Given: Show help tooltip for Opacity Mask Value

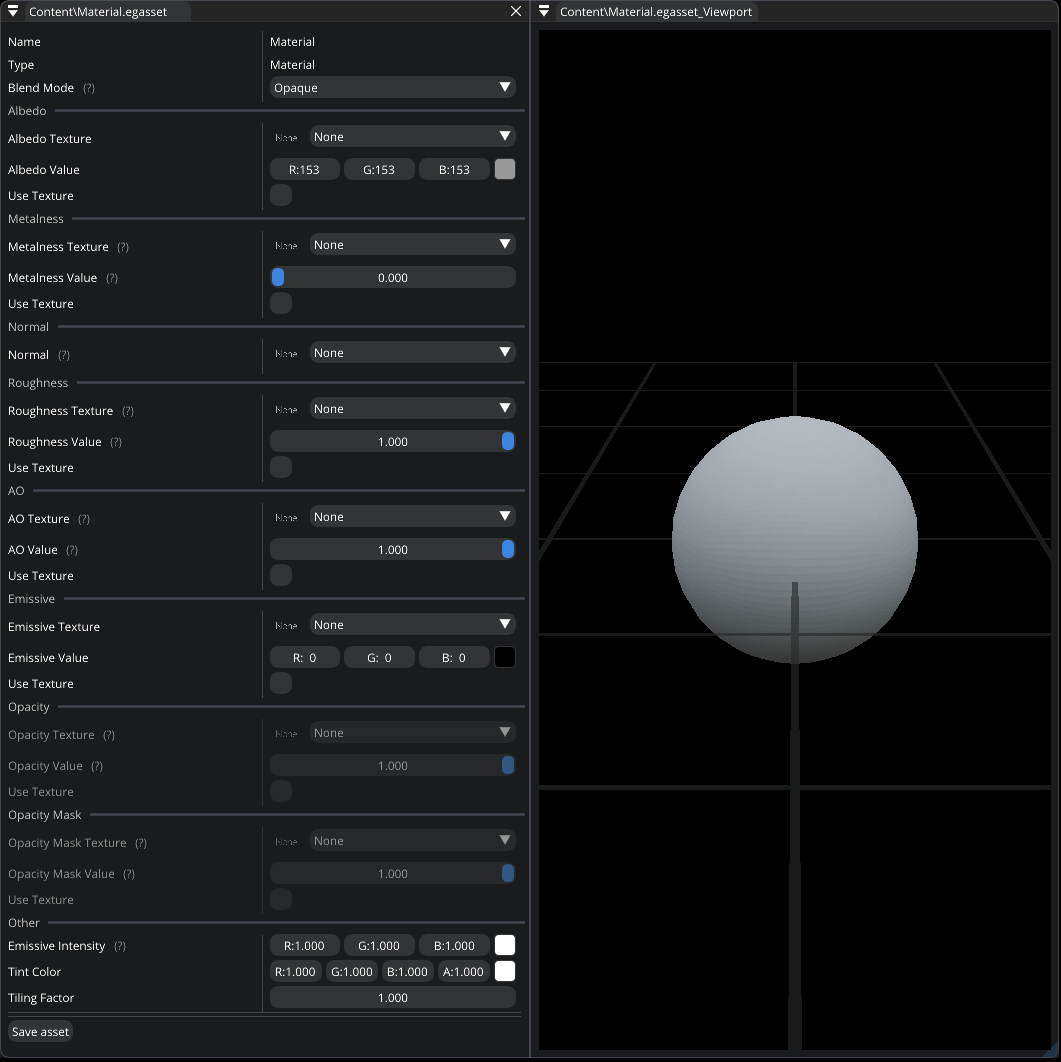Looking at the screenshot, I should point(129,874).
